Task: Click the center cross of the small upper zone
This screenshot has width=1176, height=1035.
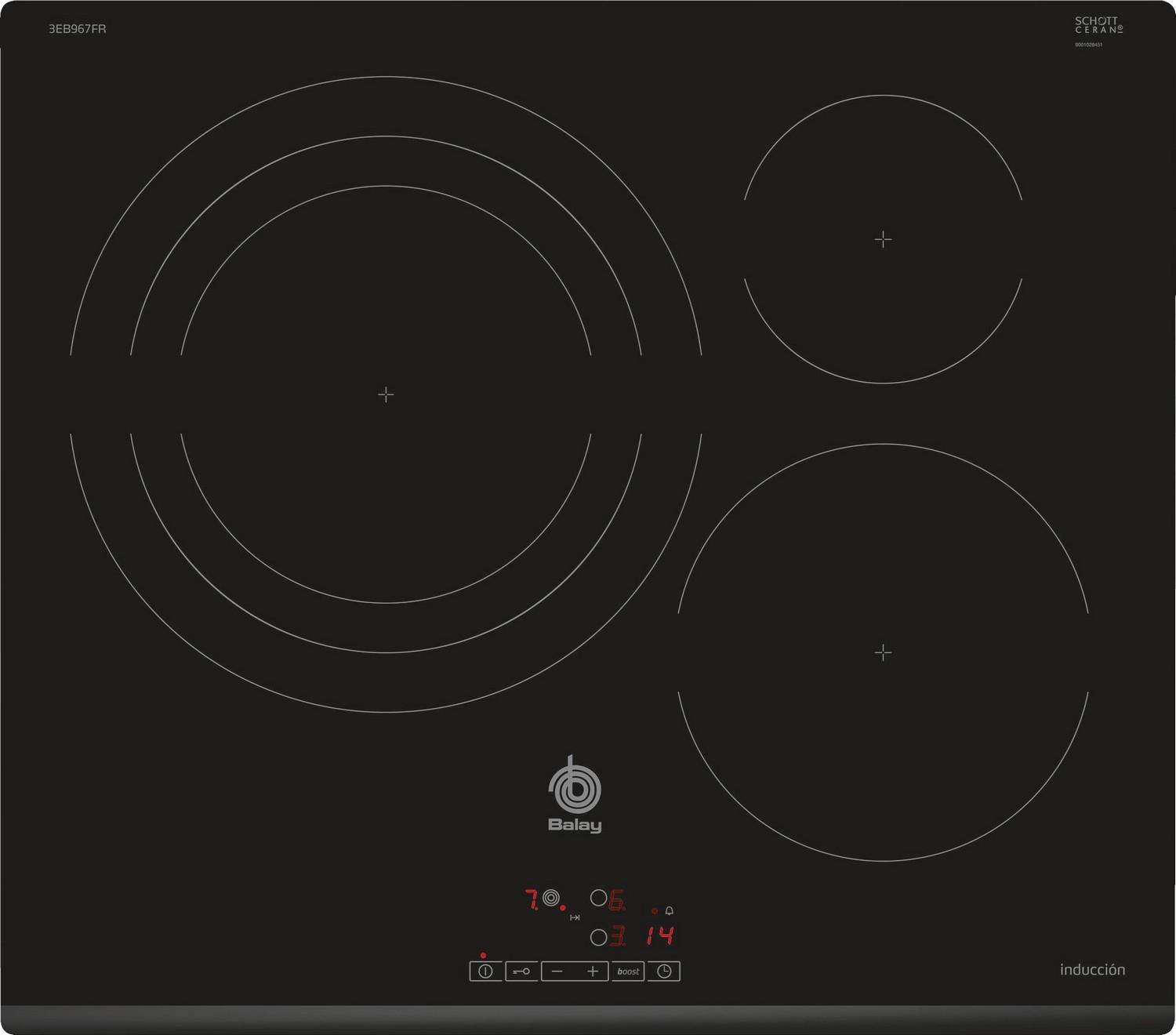Action: click(x=883, y=239)
